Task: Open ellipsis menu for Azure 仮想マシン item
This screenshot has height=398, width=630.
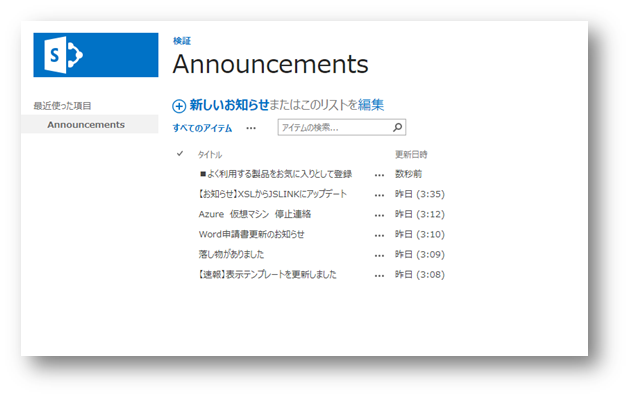Action: click(x=379, y=215)
